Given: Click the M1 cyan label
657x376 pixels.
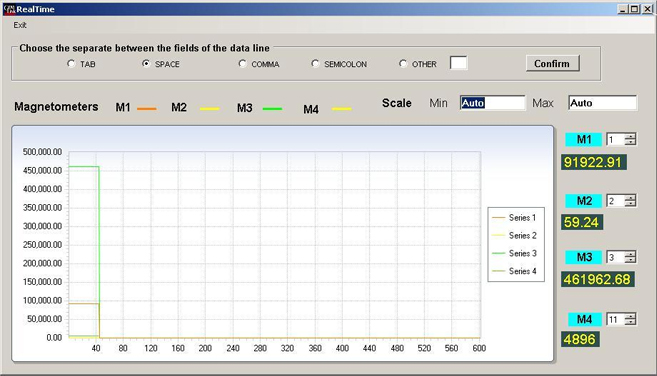Looking at the screenshot, I should click(x=584, y=140).
